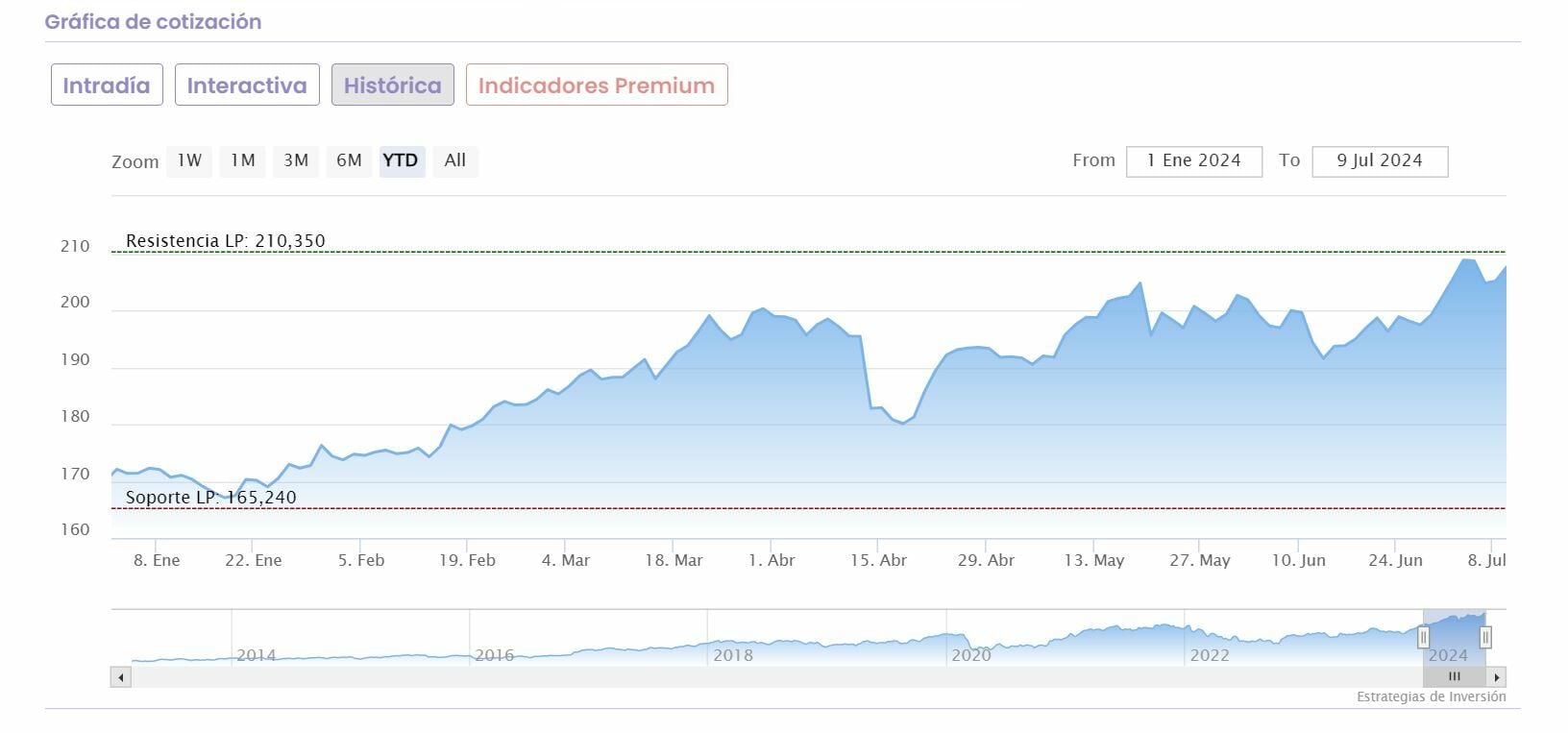This screenshot has width=1568, height=733.
Task: Click the 2018 area in navigator timeline
Action: (x=733, y=655)
